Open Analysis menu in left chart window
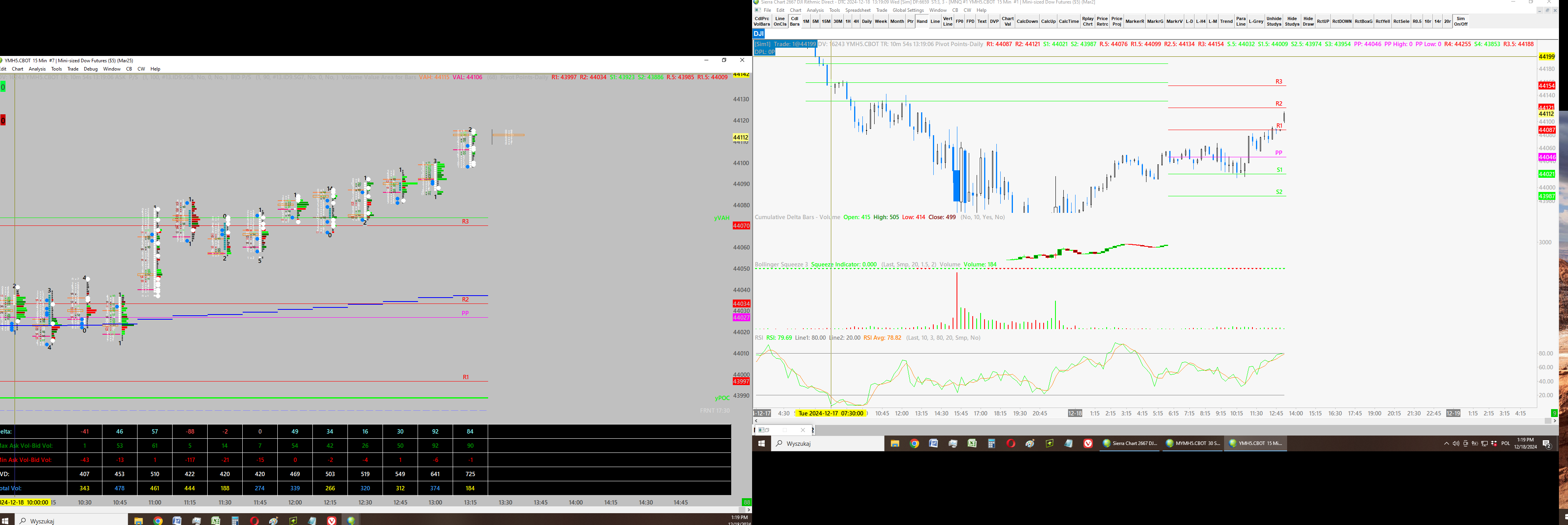The height and width of the screenshot is (525, 1568). (x=37, y=69)
